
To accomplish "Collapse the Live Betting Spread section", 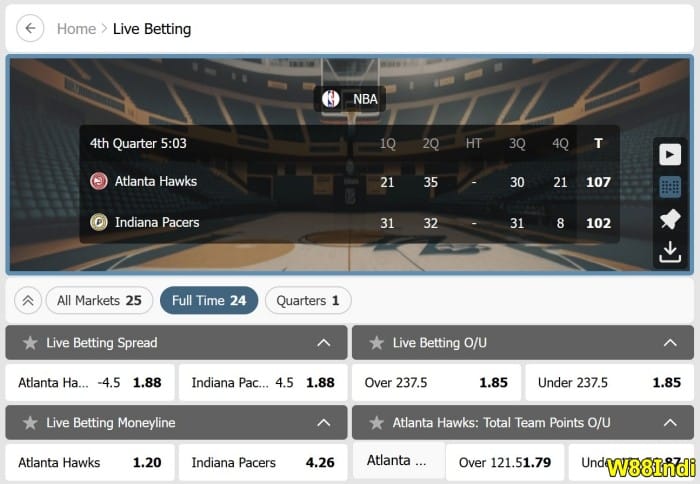I will point(324,343).
